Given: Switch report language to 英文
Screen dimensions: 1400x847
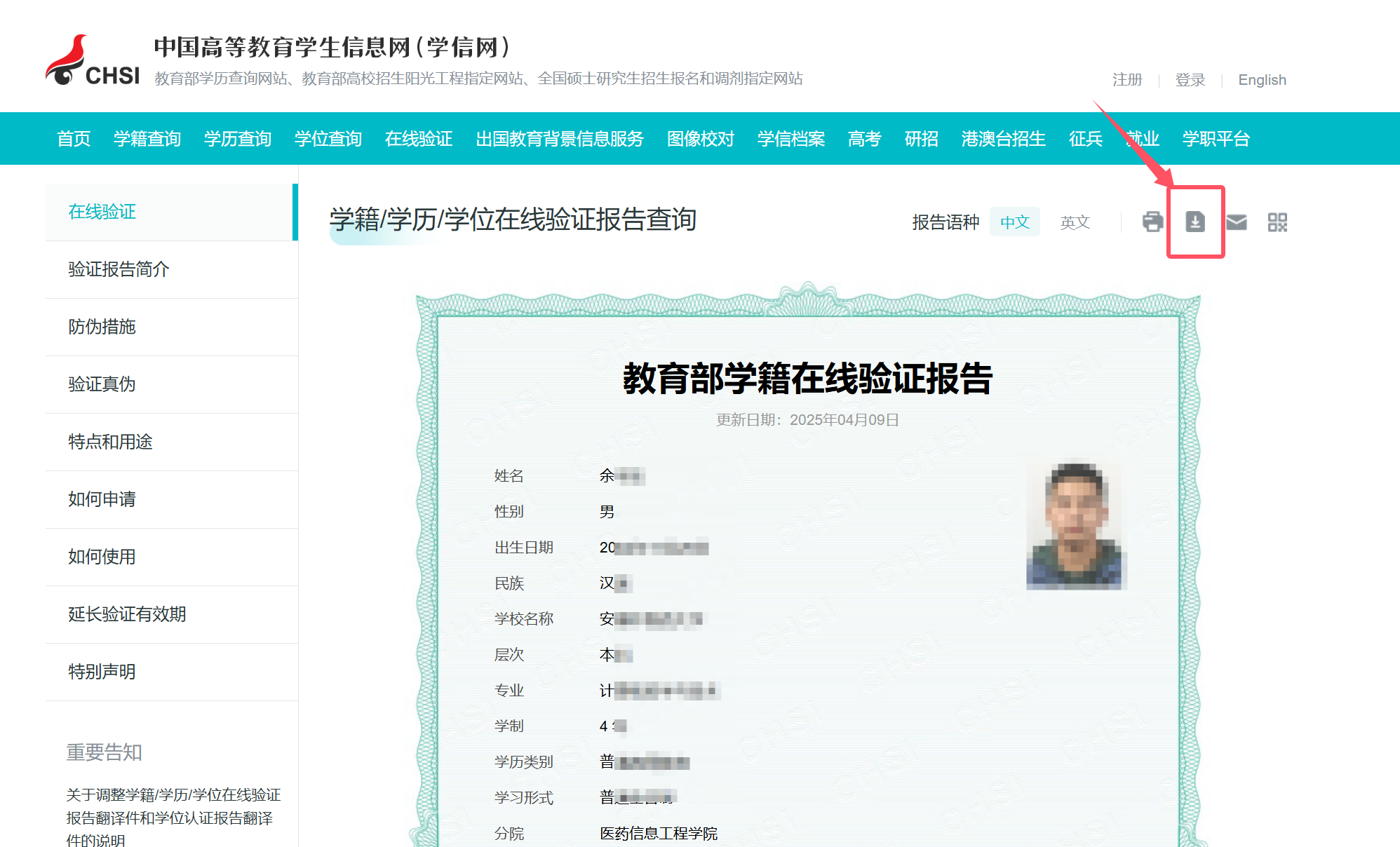Looking at the screenshot, I should (1075, 222).
